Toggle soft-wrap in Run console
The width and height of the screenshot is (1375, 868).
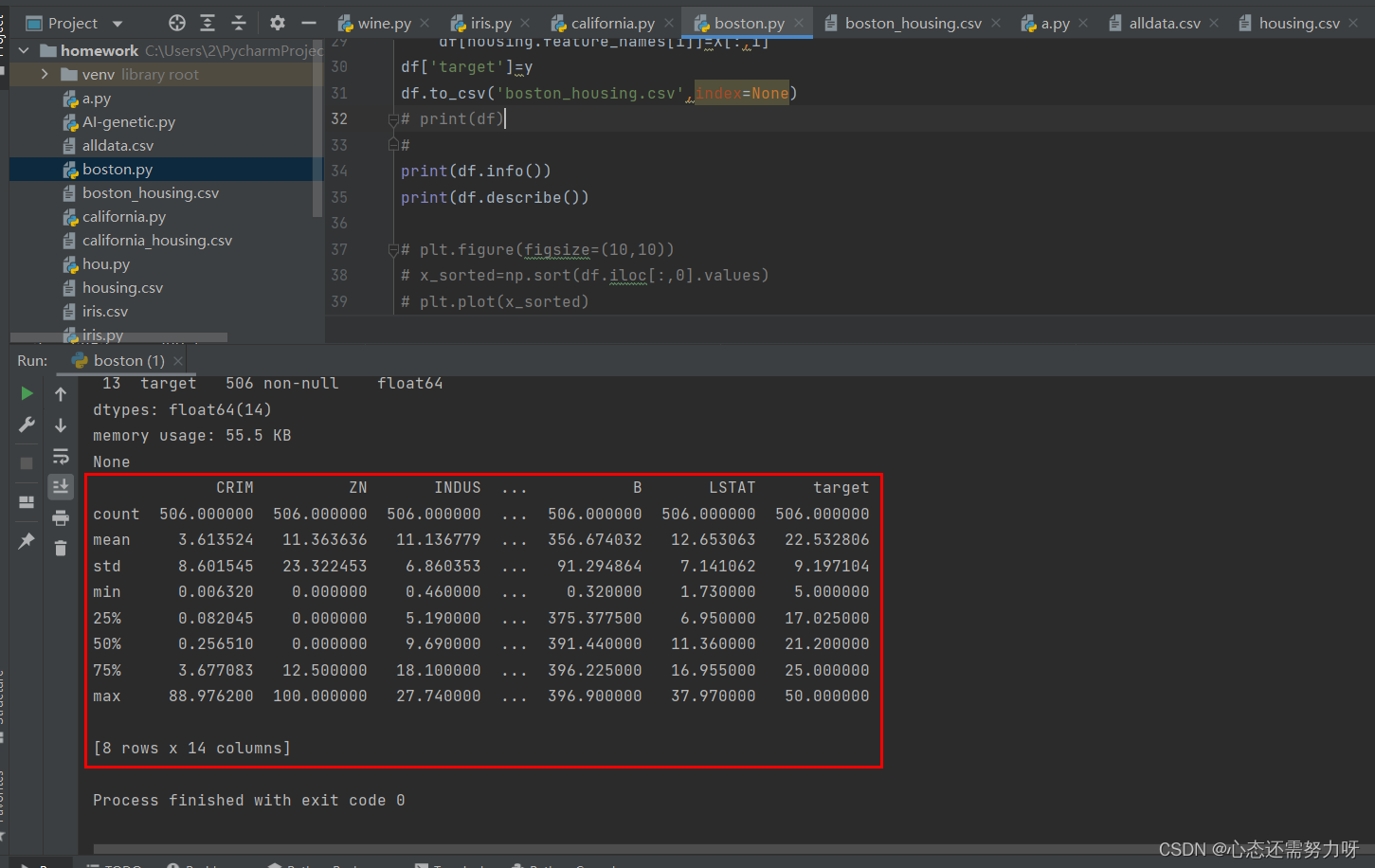pos(61,456)
